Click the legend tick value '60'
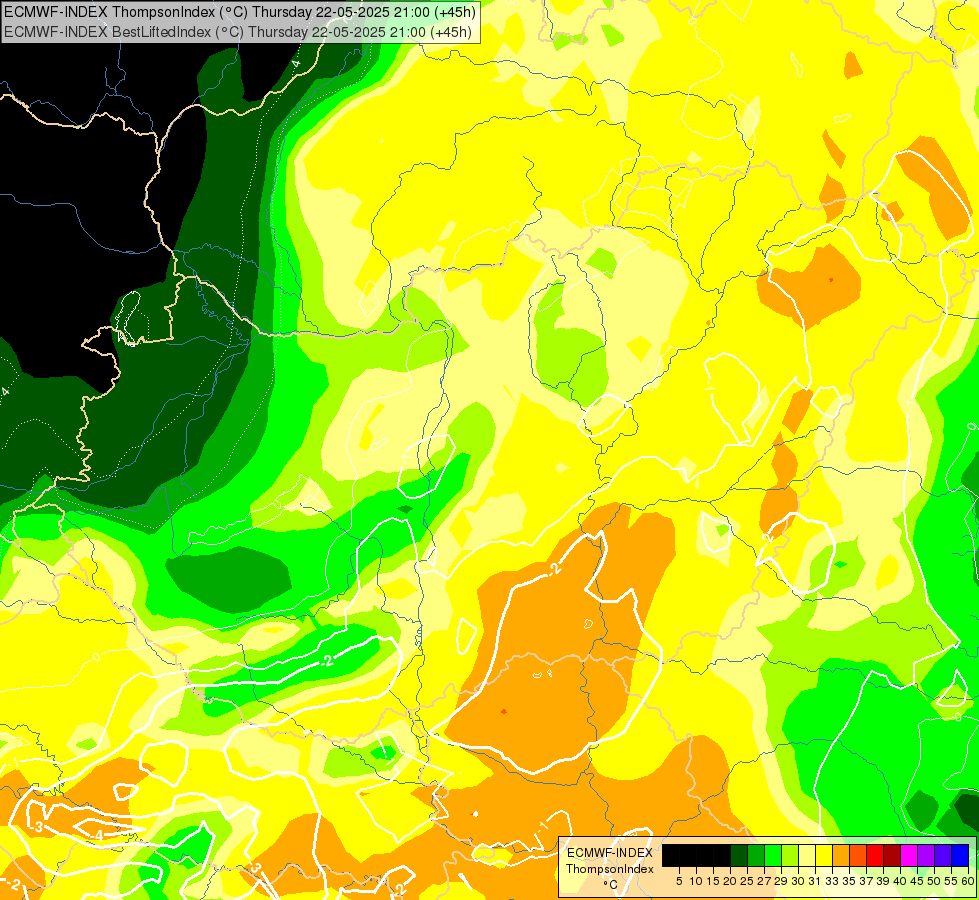 click(968, 881)
